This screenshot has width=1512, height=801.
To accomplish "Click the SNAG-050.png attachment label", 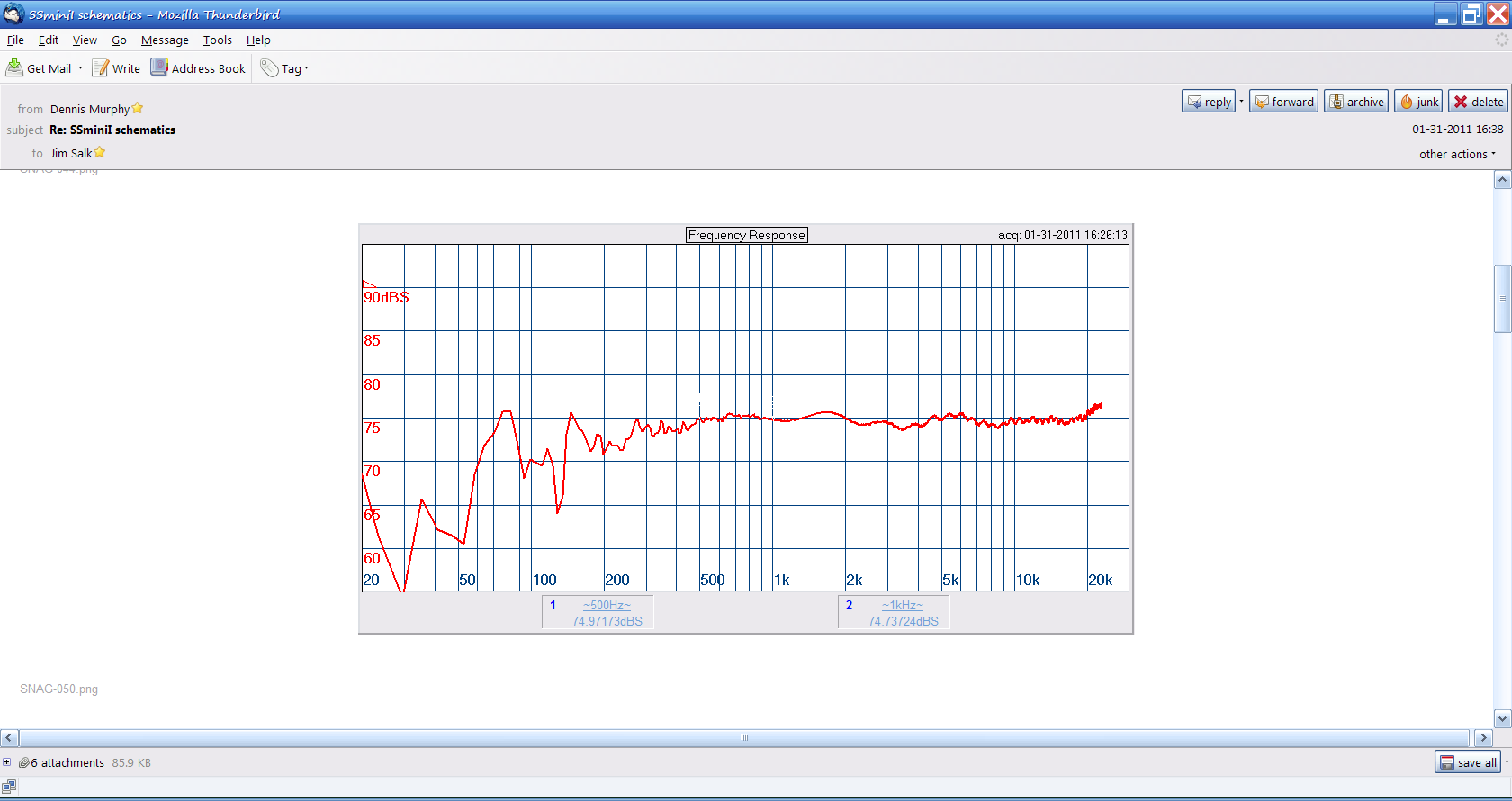I will 58,688.
